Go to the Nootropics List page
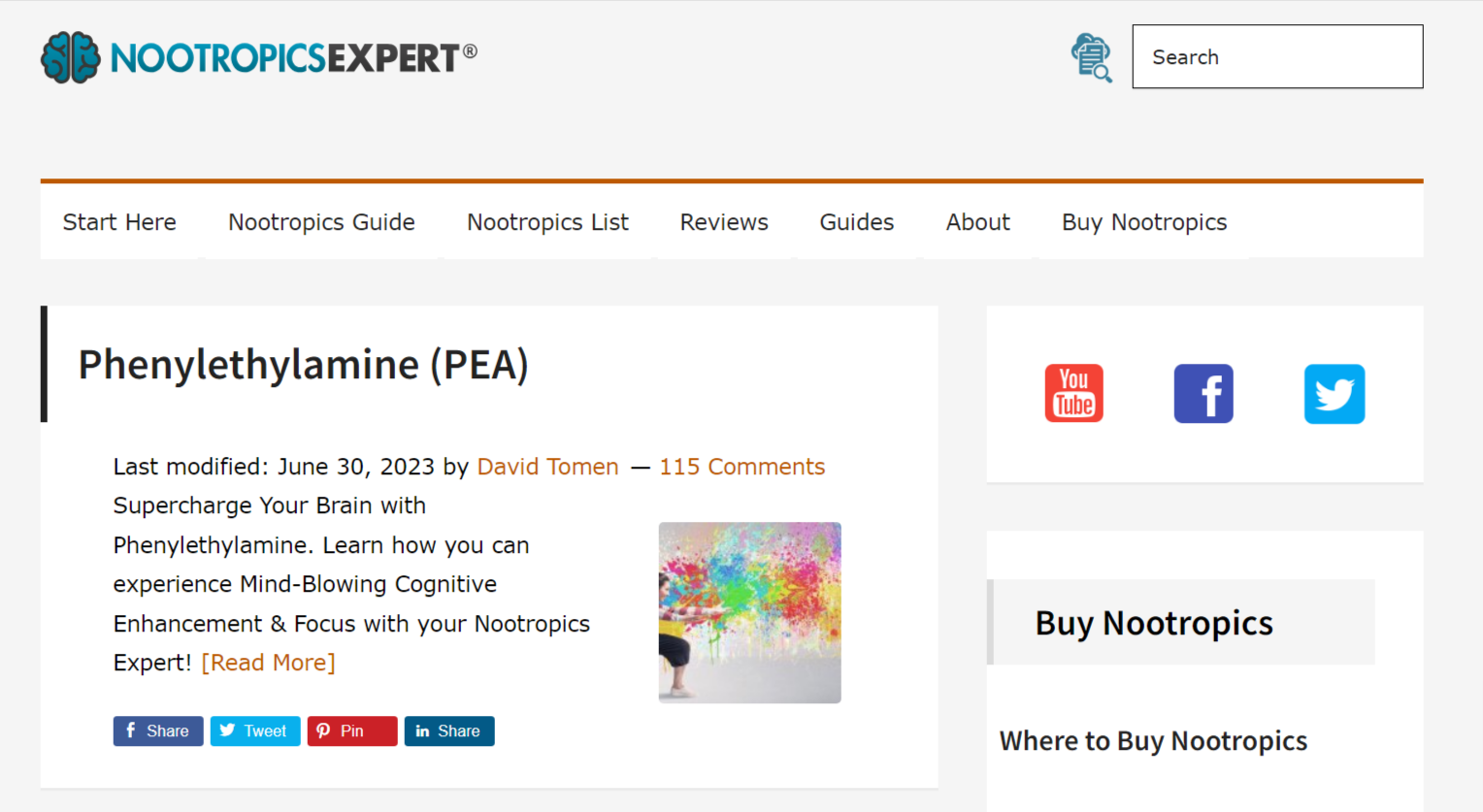Image resolution: width=1483 pixels, height=812 pixels. (x=547, y=222)
